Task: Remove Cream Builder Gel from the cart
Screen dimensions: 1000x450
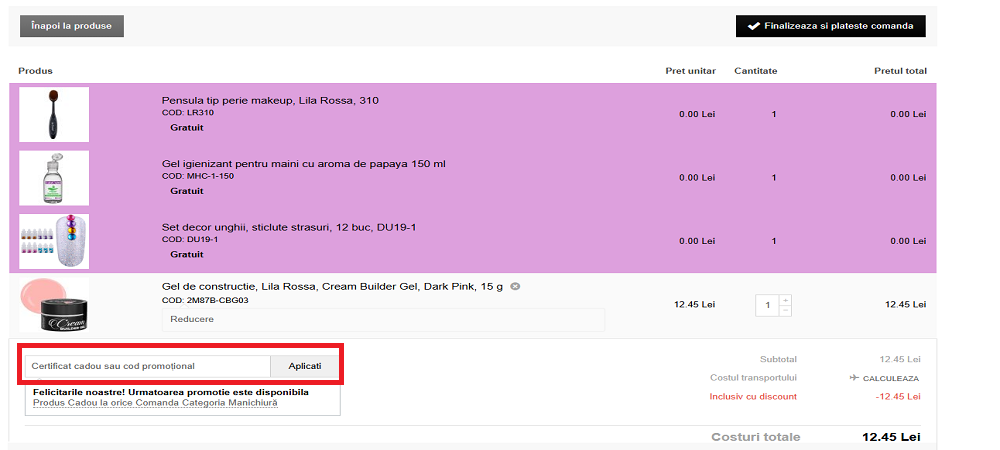Action: [515, 287]
